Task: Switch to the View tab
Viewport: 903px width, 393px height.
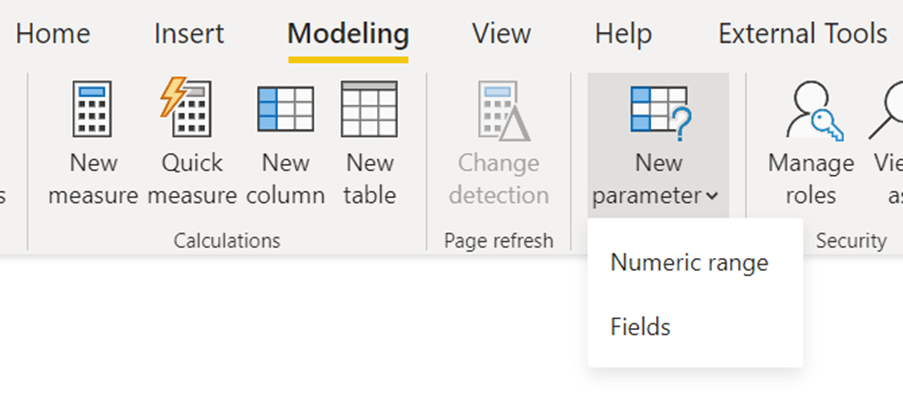Action: point(501,33)
